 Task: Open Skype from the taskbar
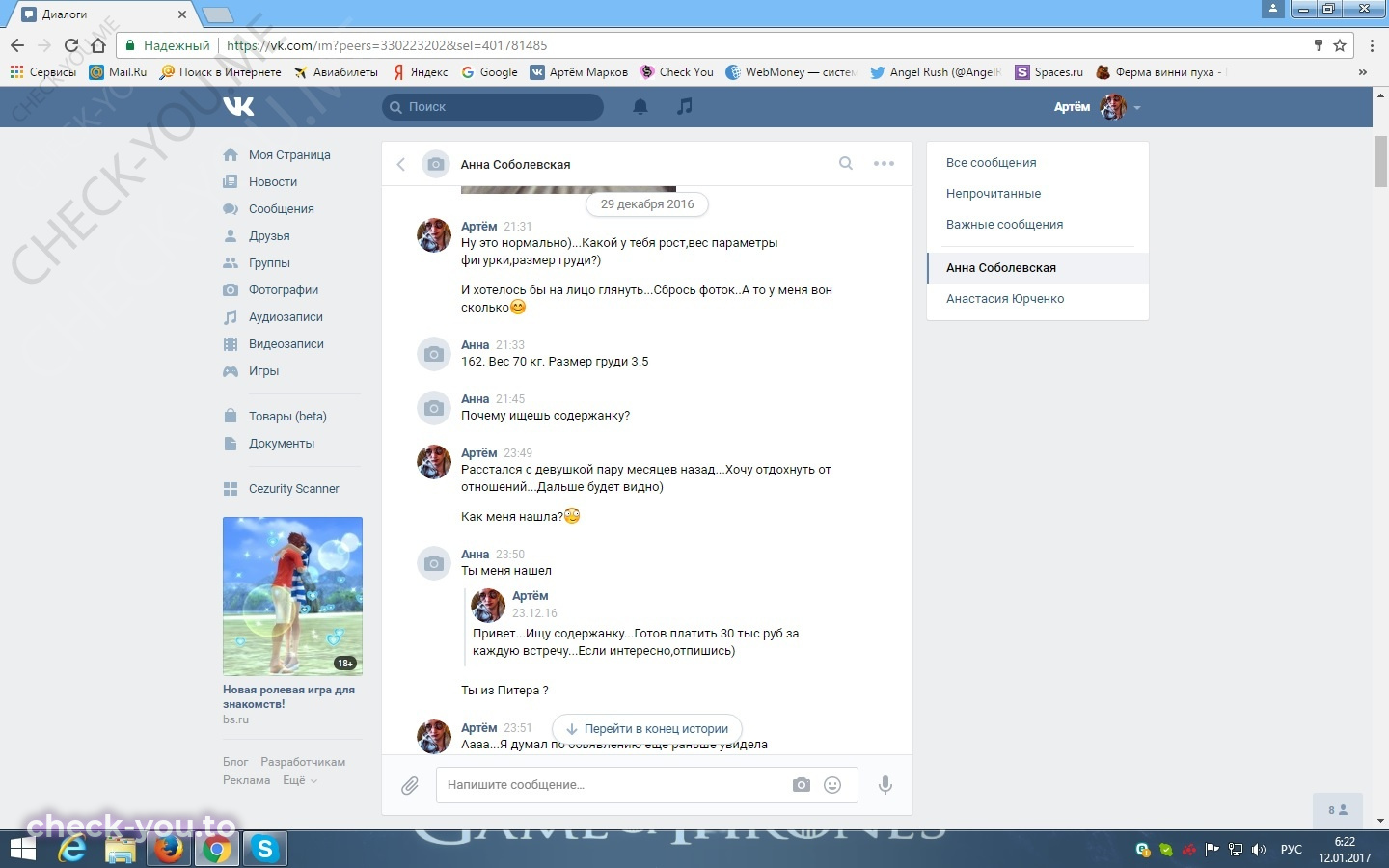click(x=264, y=849)
